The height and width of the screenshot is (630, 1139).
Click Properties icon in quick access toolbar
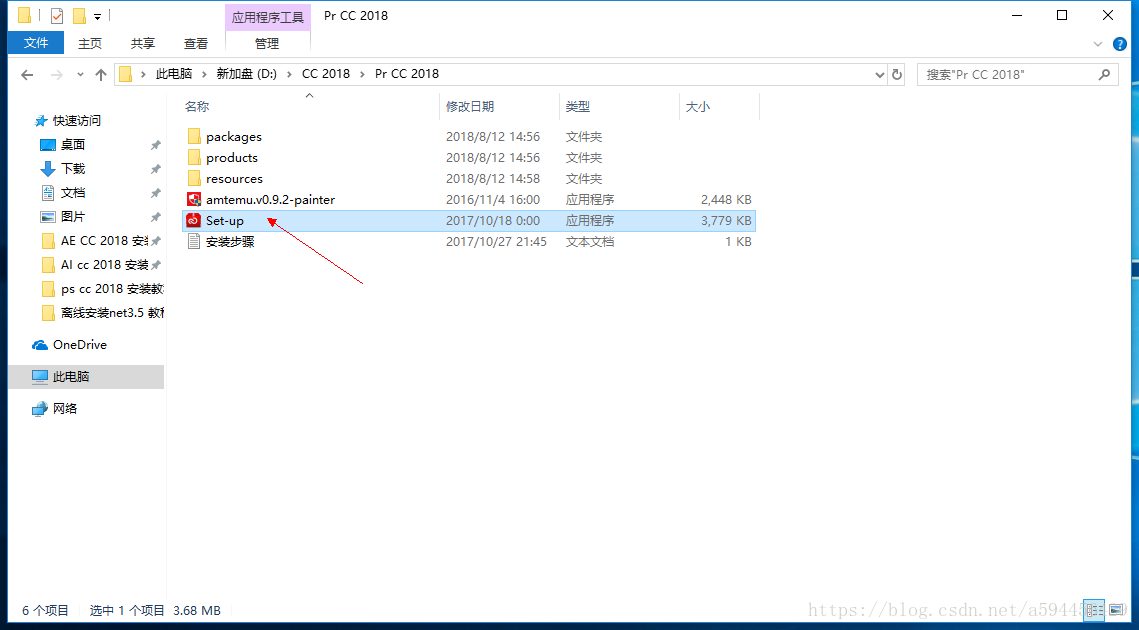[x=57, y=15]
